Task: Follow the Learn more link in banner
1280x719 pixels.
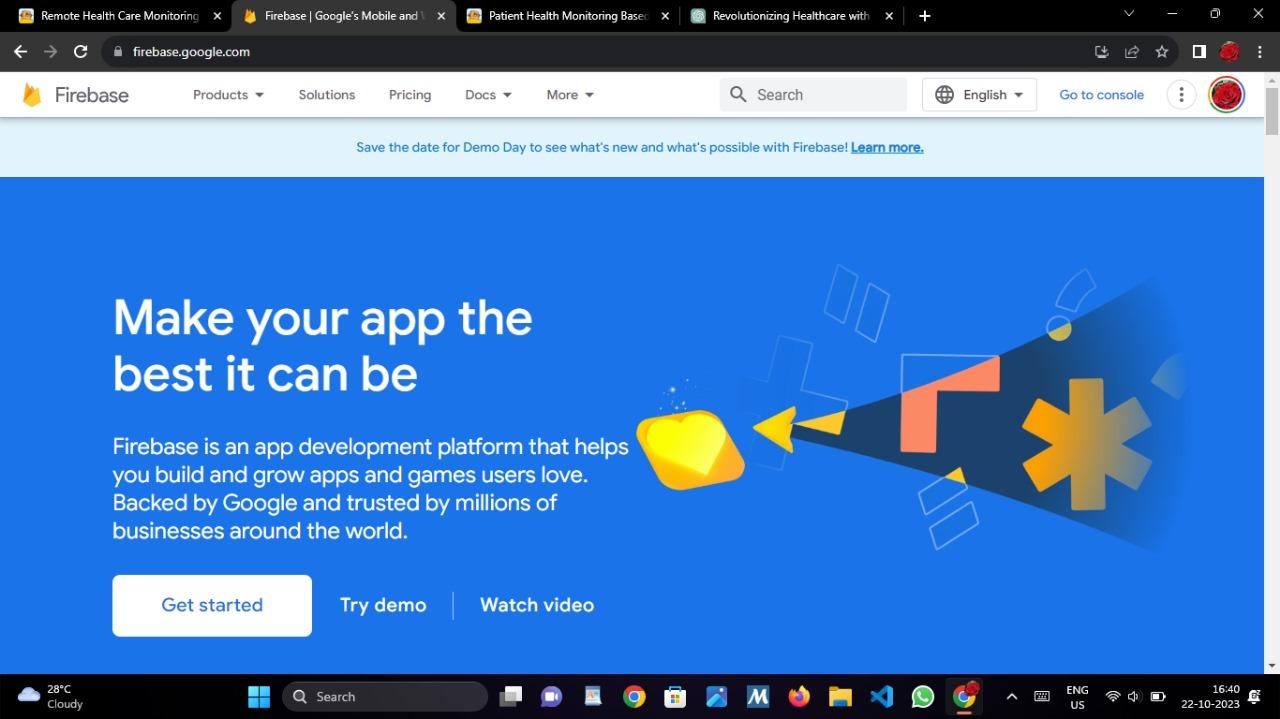Action: (x=887, y=147)
